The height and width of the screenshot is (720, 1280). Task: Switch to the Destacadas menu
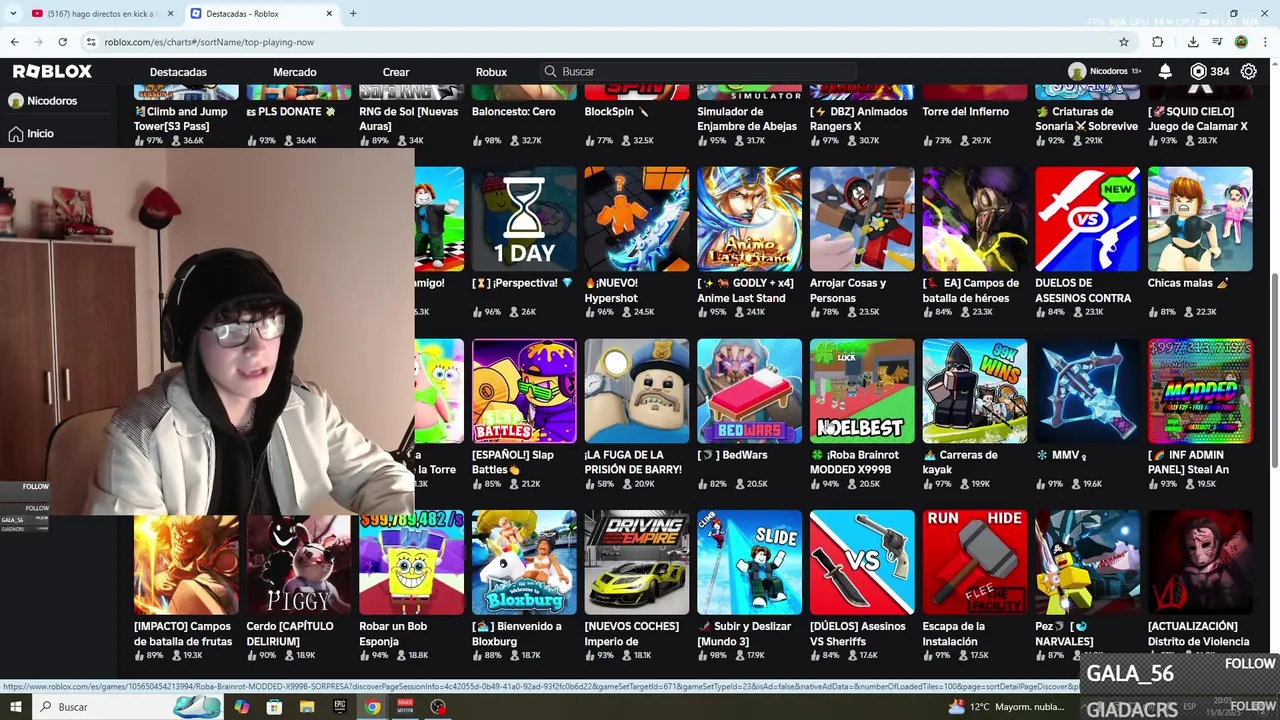coord(178,72)
